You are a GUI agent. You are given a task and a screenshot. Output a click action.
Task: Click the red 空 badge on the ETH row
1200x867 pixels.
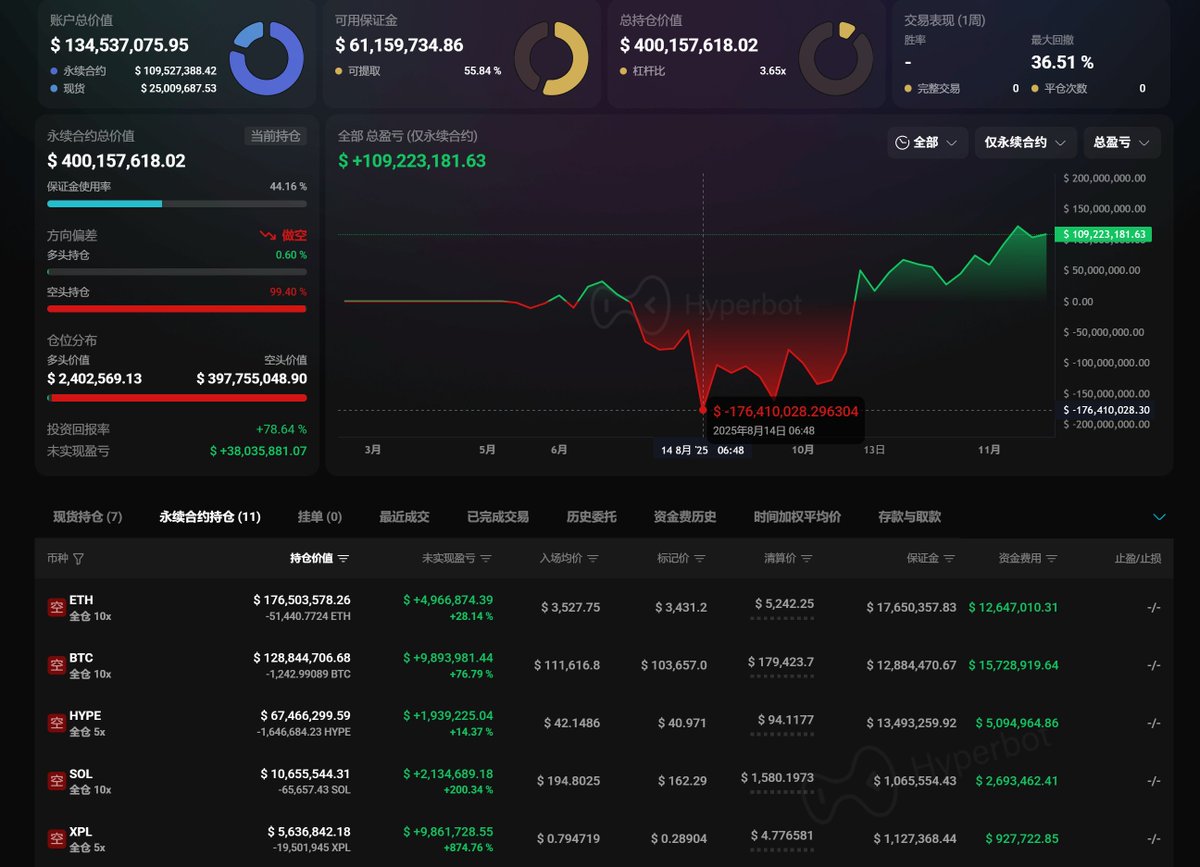57,607
